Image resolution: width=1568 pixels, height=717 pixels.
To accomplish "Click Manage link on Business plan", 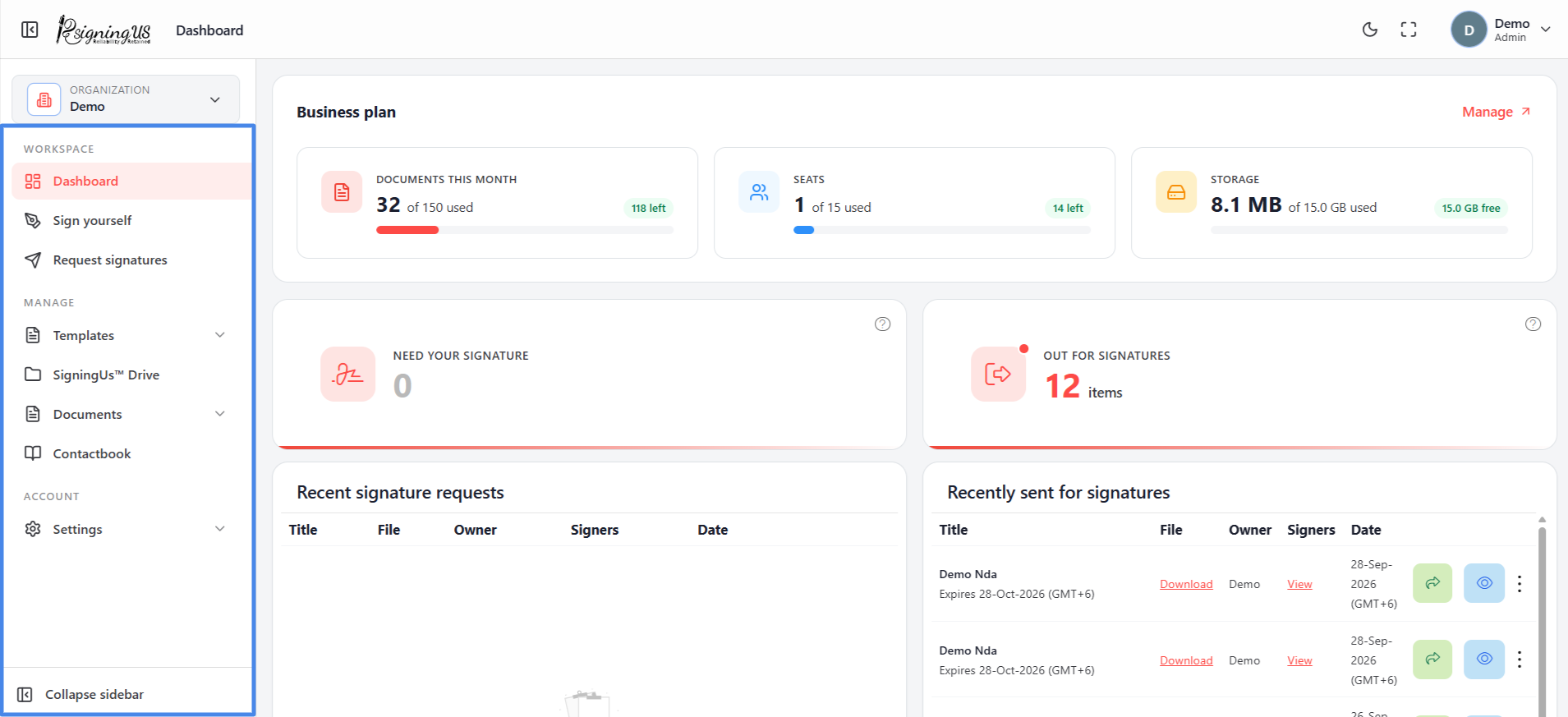I will 1496,112.
